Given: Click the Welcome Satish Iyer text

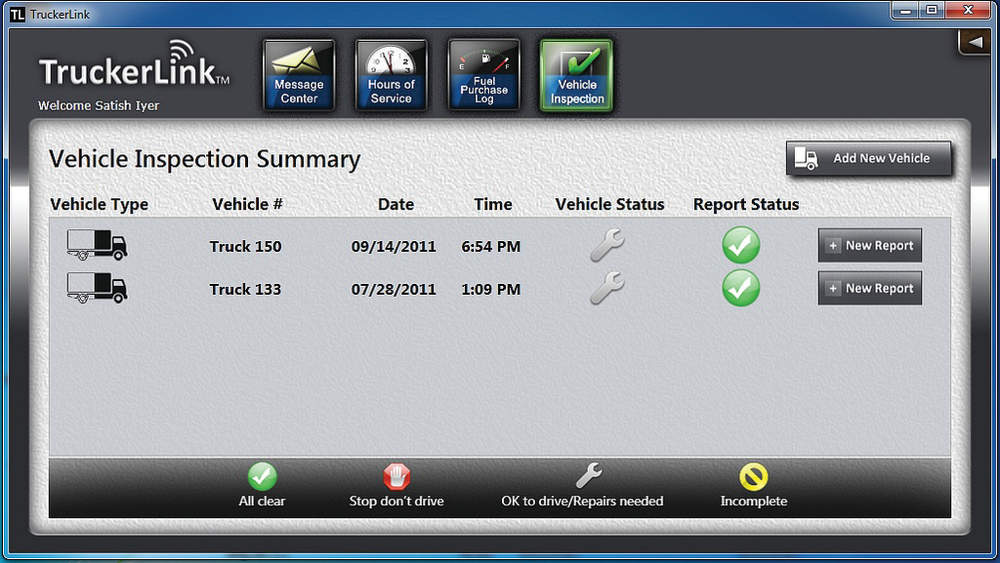Looking at the screenshot, I should 99,106.
